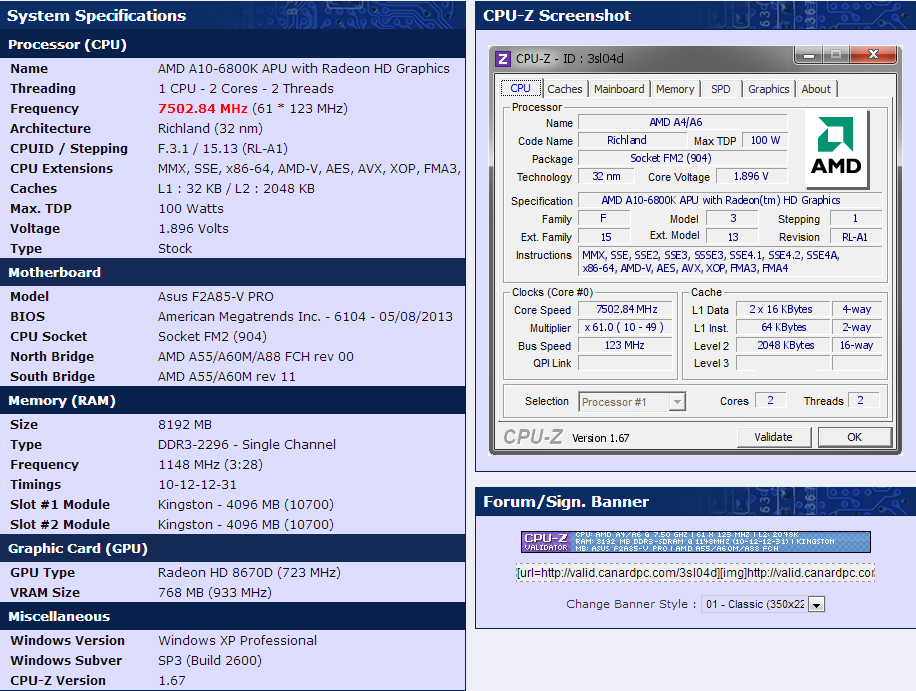This screenshot has width=916, height=691.
Task: Open the SPD tab
Action: click(x=720, y=89)
